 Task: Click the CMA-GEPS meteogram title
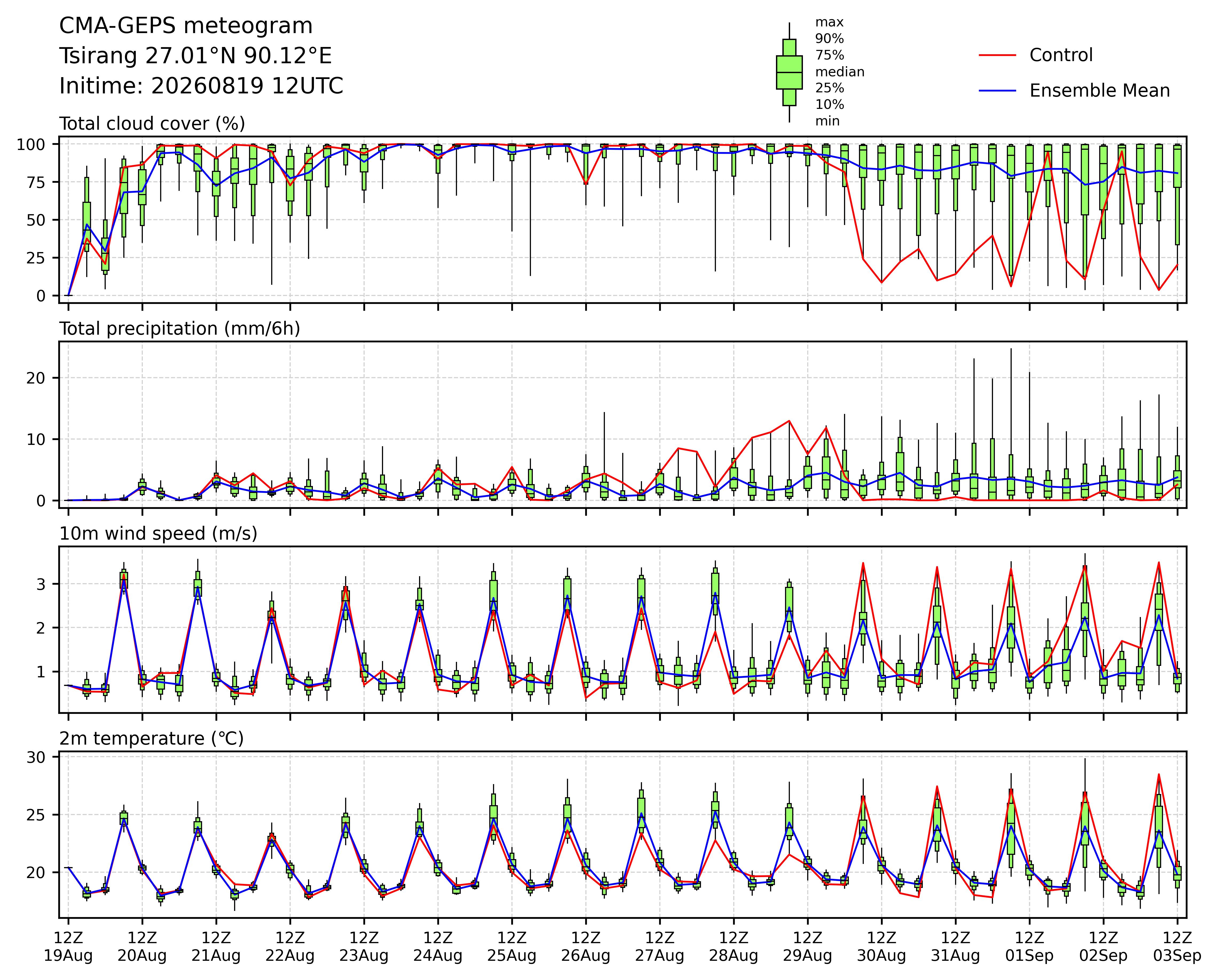[x=186, y=26]
